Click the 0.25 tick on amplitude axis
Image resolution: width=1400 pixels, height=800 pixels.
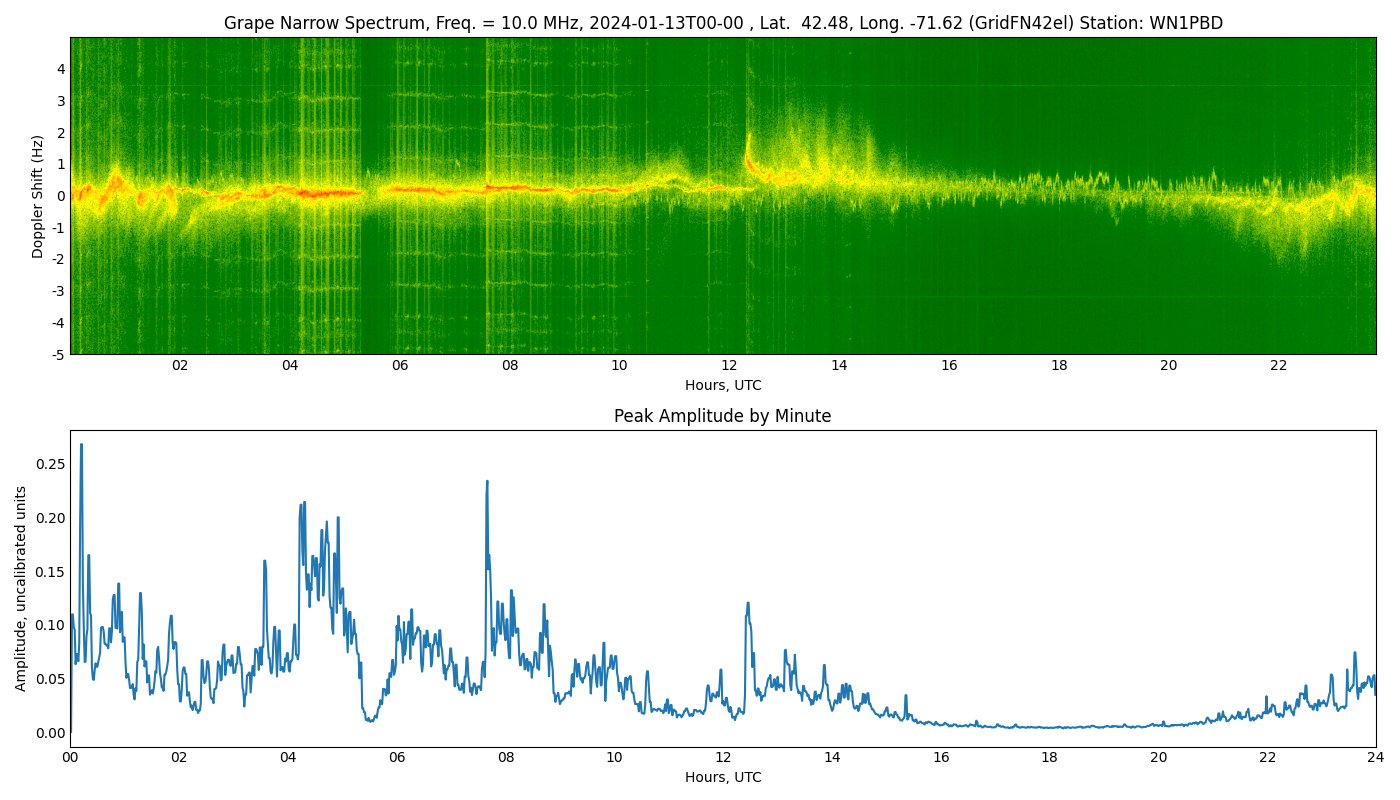[50, 464]
